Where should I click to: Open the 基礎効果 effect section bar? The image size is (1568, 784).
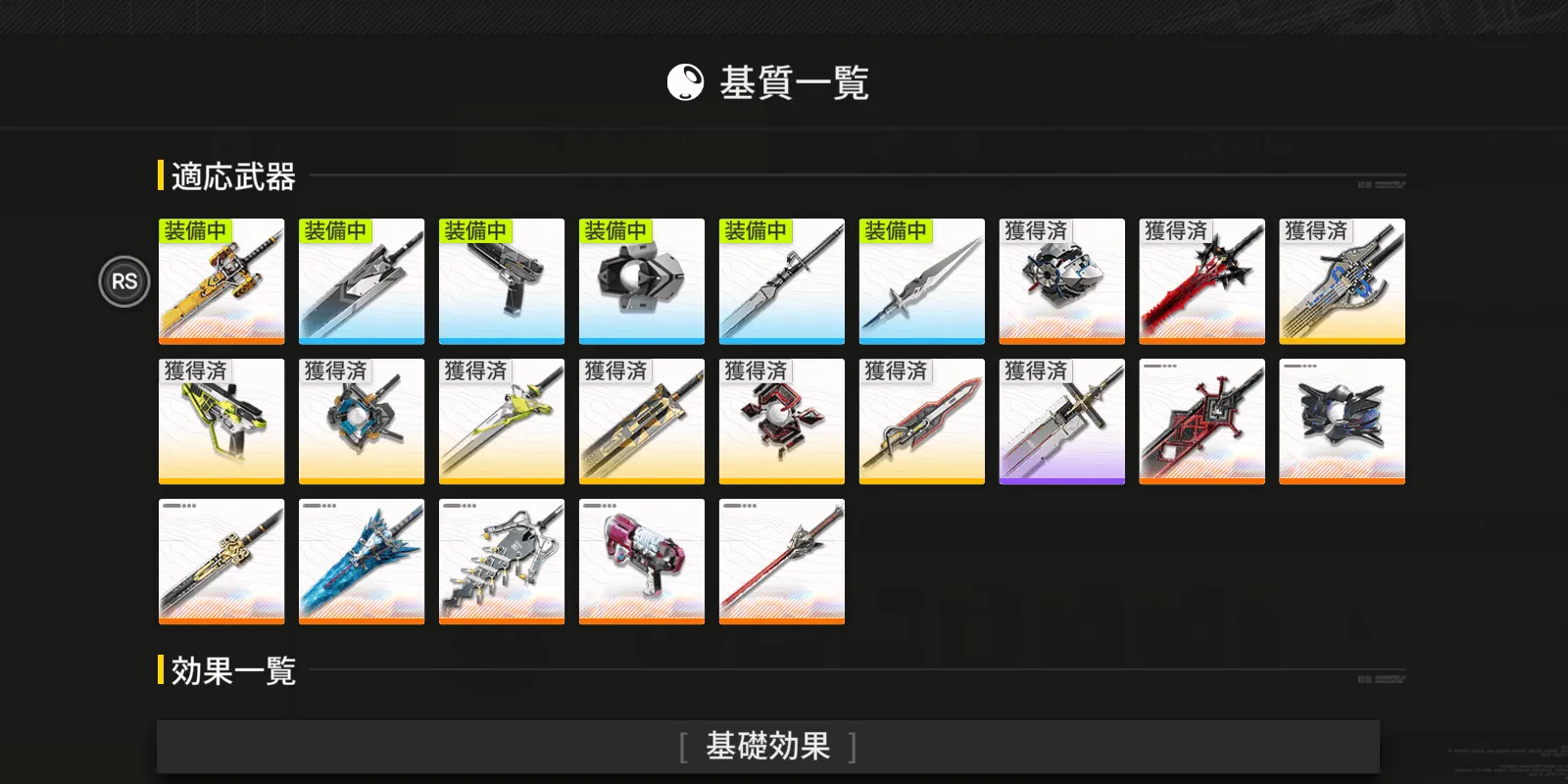pyautogui.click(x=768, y=747)
